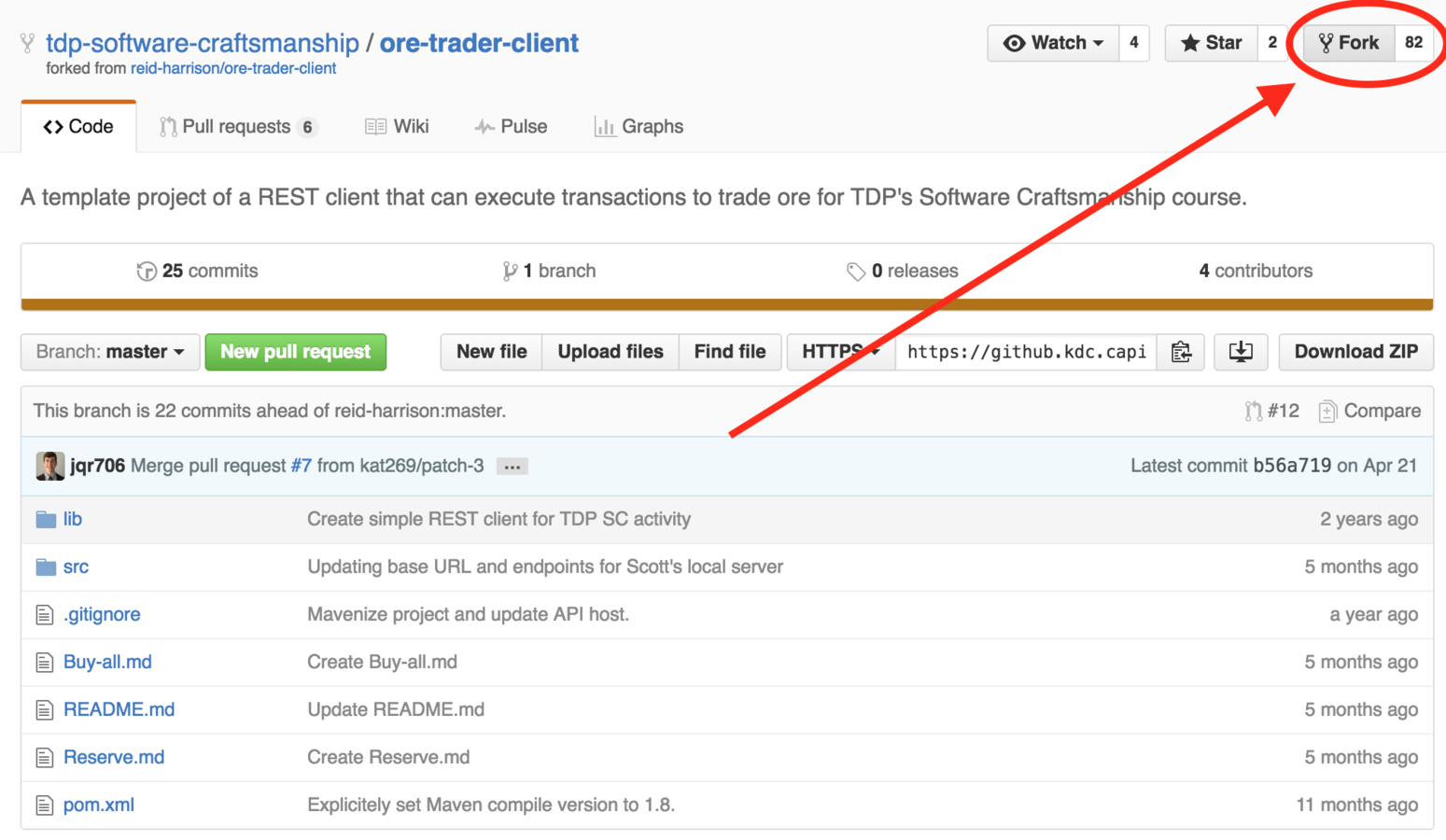View the 1 branch list
Screen dimensions: 1446x840
pos(549,271)
